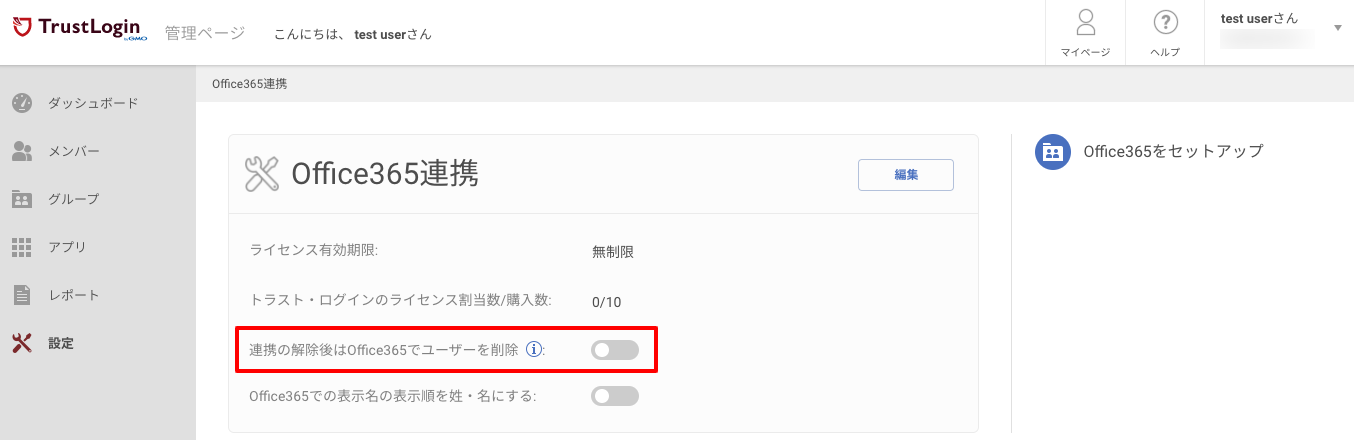Click the グループ icon in sidebar
The width and height of the screenshot is (1354, 440).
[x=22, y=199]
